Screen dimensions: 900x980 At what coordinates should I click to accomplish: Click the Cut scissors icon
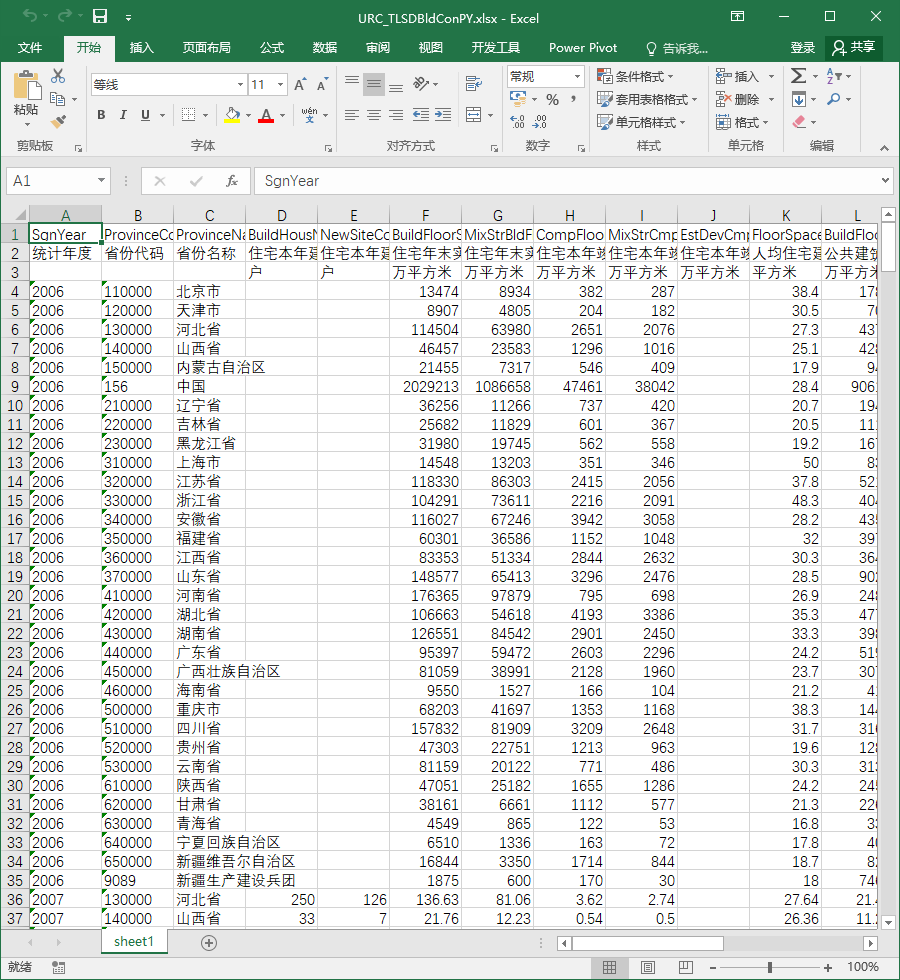click(x=58, y=76)
